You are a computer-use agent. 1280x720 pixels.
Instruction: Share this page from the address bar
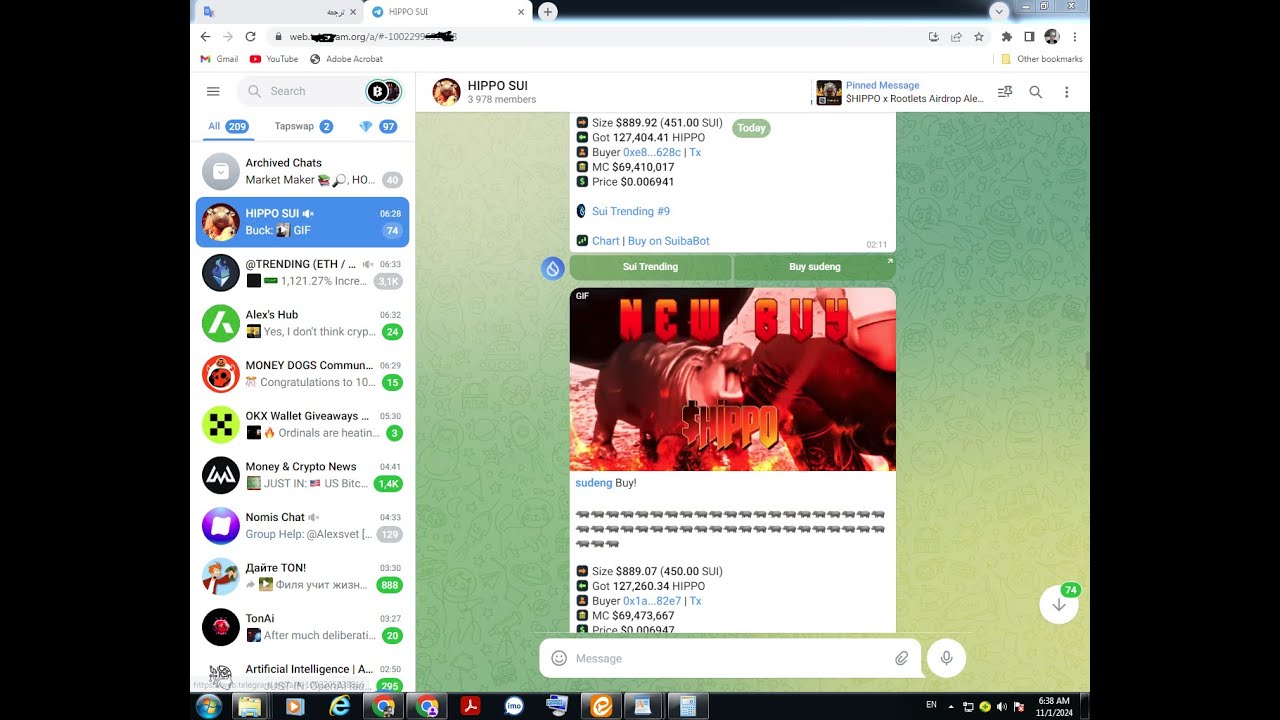click(x=956, y=37)
